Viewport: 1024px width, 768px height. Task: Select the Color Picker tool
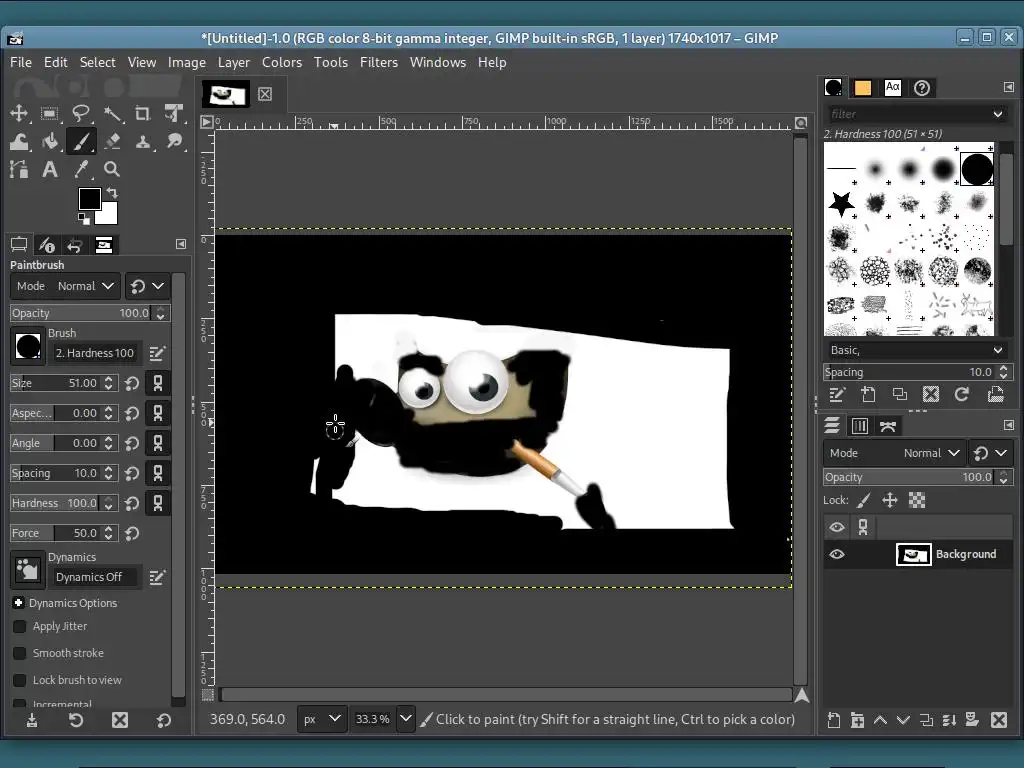click(81, 170)
